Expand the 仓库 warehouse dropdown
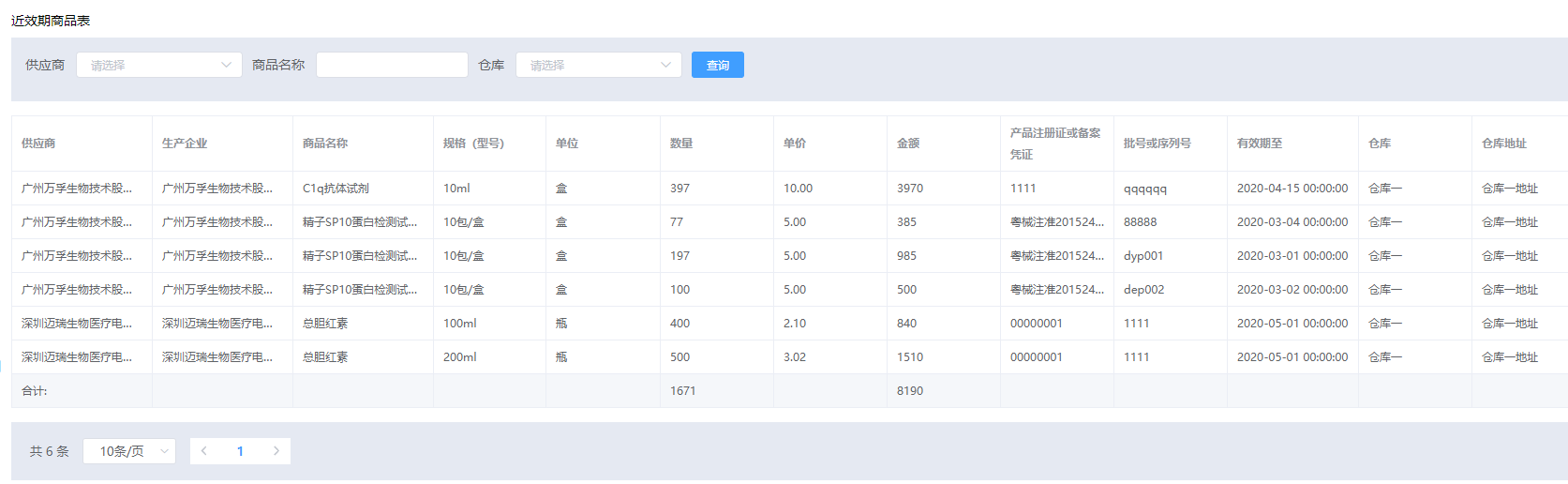Viewport: 1568px width, 484px height. click(598, 65)
